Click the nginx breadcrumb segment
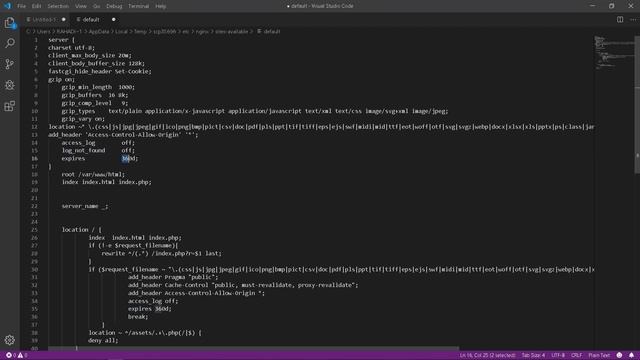This screenshot has width=640, height=360. point(202,31)
